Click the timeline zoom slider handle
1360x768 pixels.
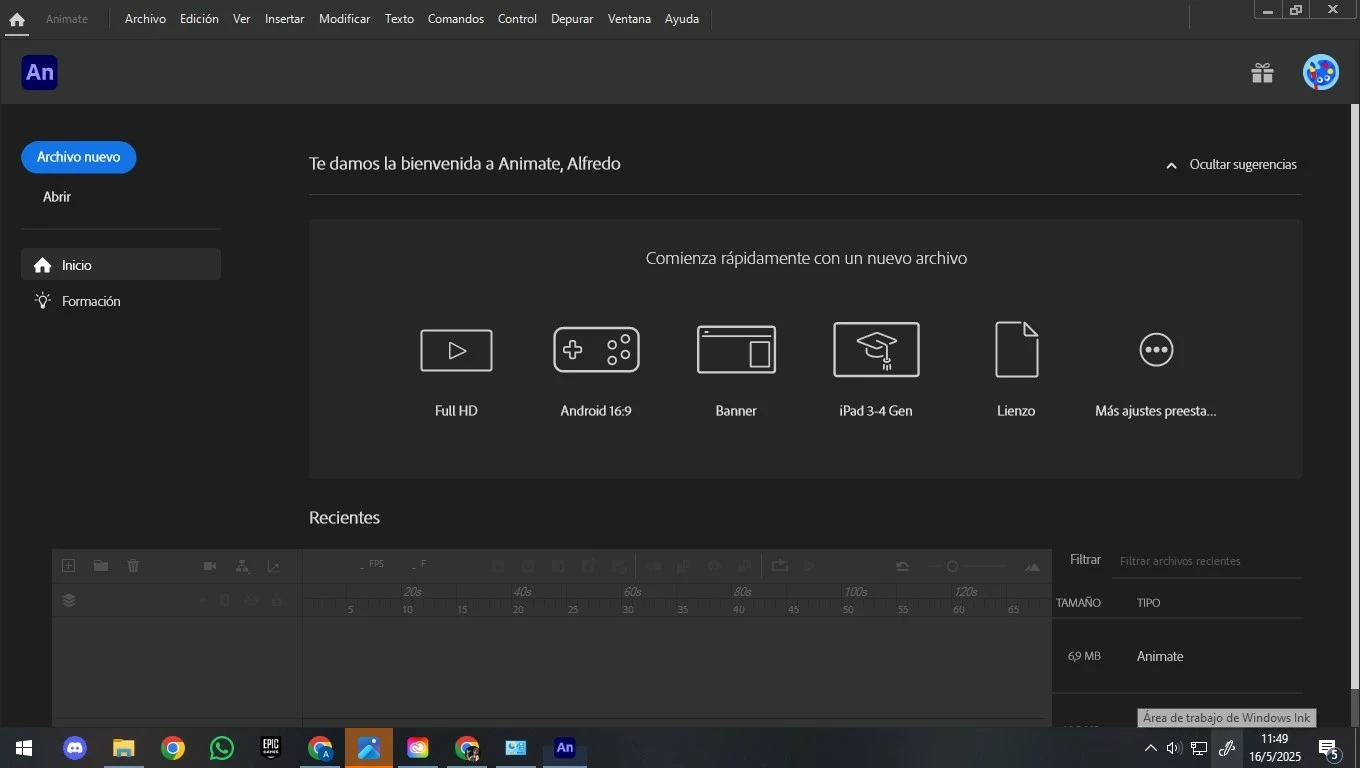[952, 567]
